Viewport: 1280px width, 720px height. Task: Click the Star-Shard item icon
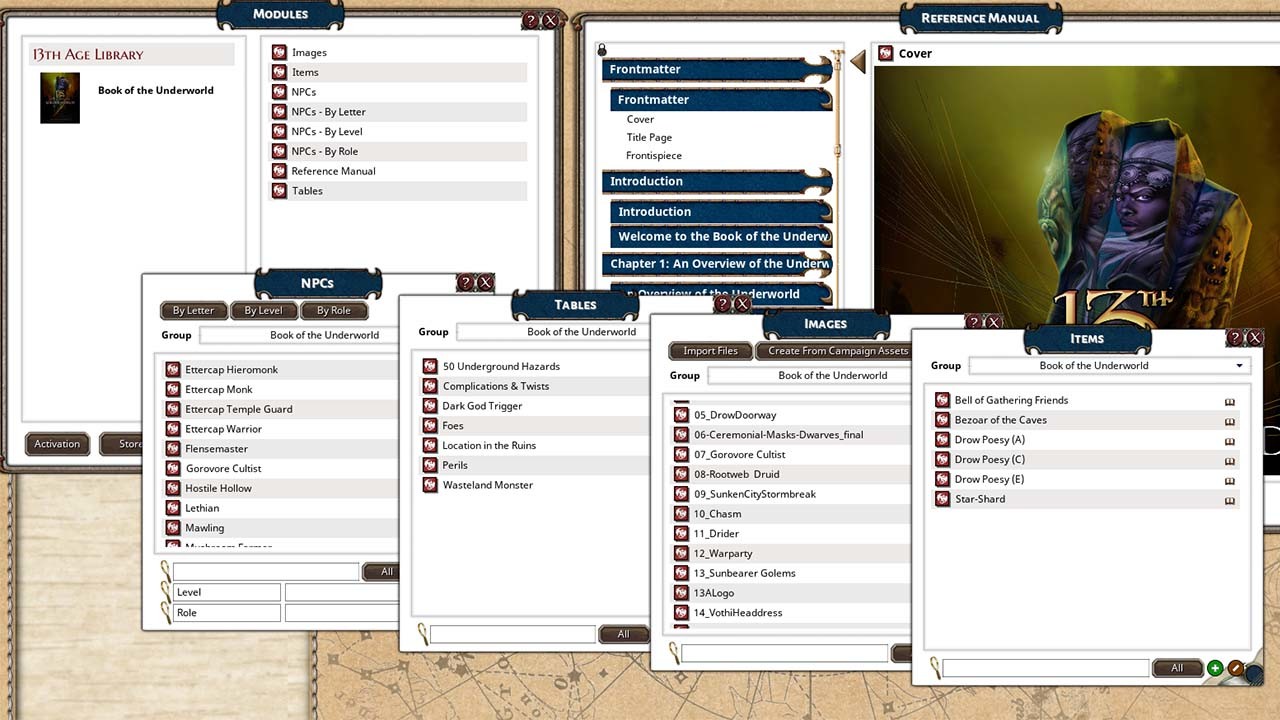tap(941, 499)
